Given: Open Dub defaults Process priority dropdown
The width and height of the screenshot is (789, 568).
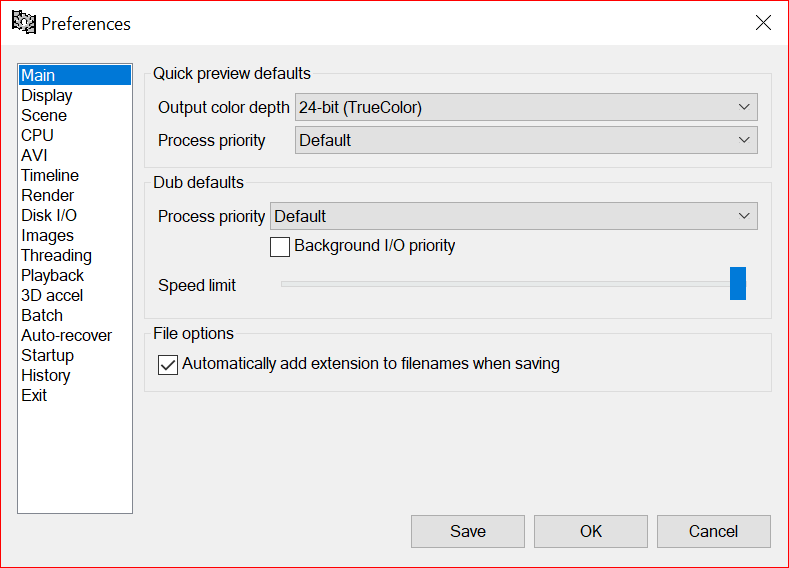Looking at the screenshot, I should pyautogui.click(x=513, y=216).
